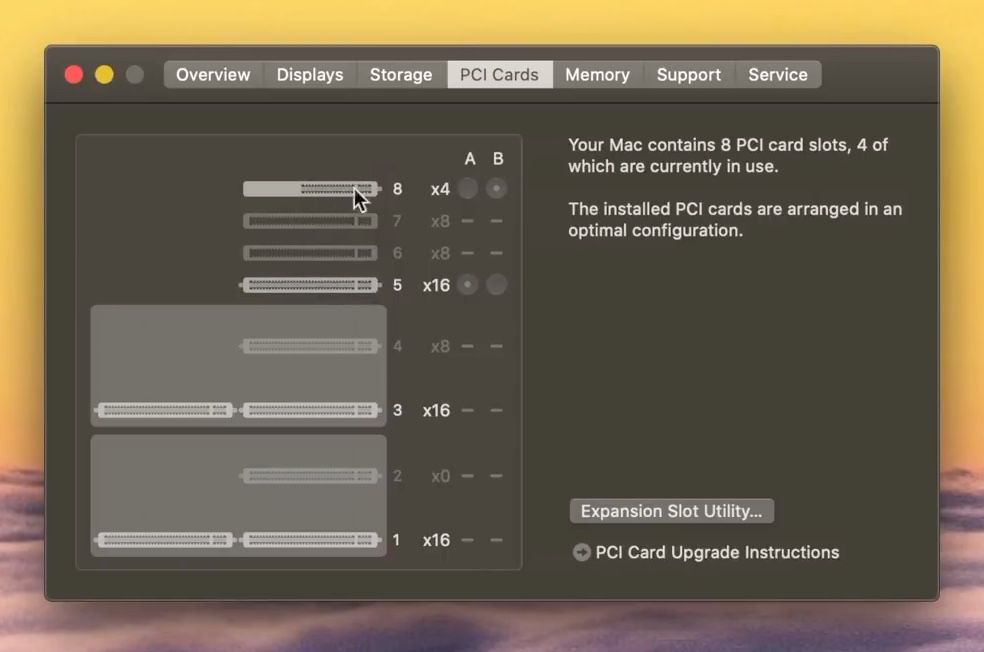Image resolution: width=984 pixels, height=652 pixels.
Task: Click the x8 label of slot 7
Action: click(x=441, y=222)
